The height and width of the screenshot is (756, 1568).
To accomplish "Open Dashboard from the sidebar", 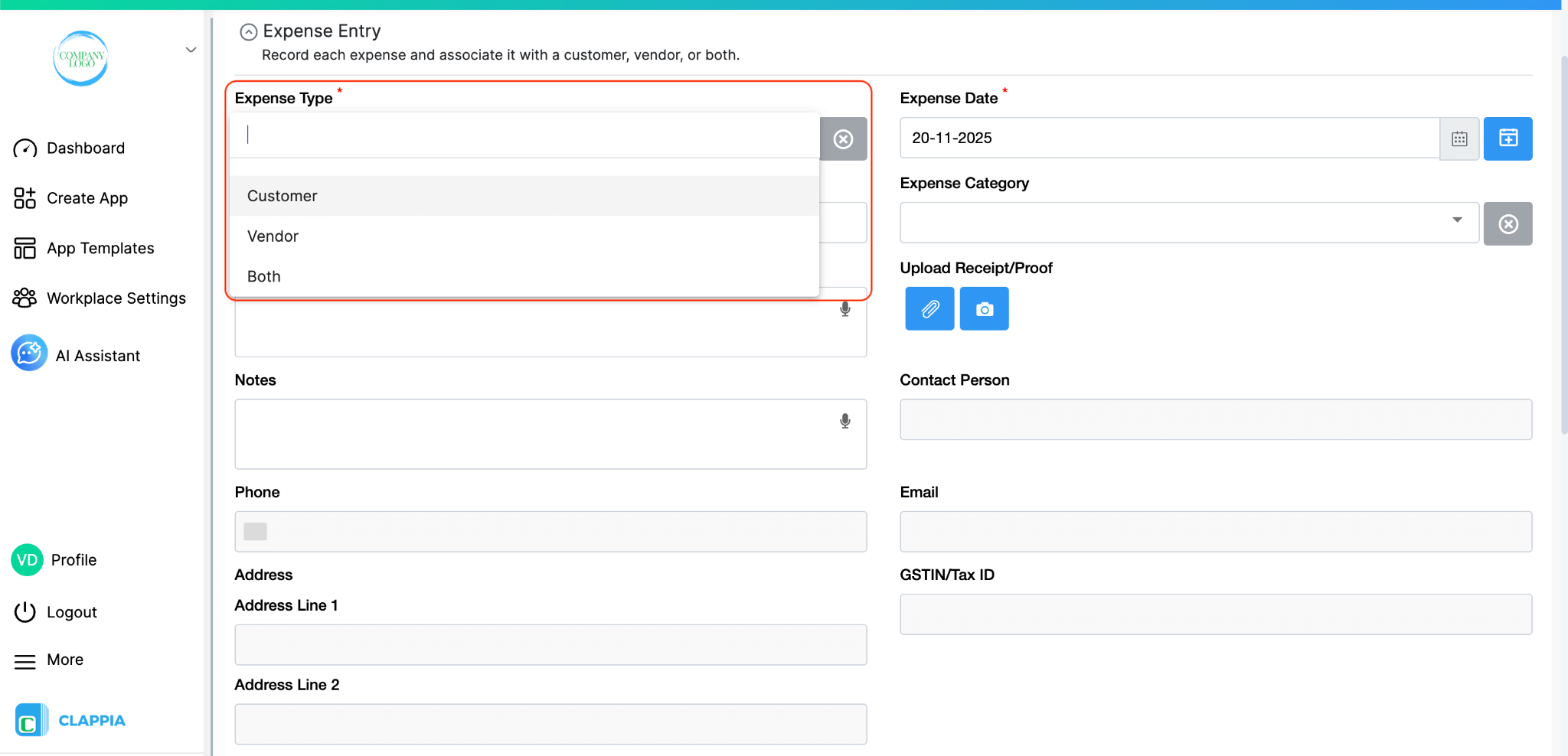I will click(x=86, y=148).
